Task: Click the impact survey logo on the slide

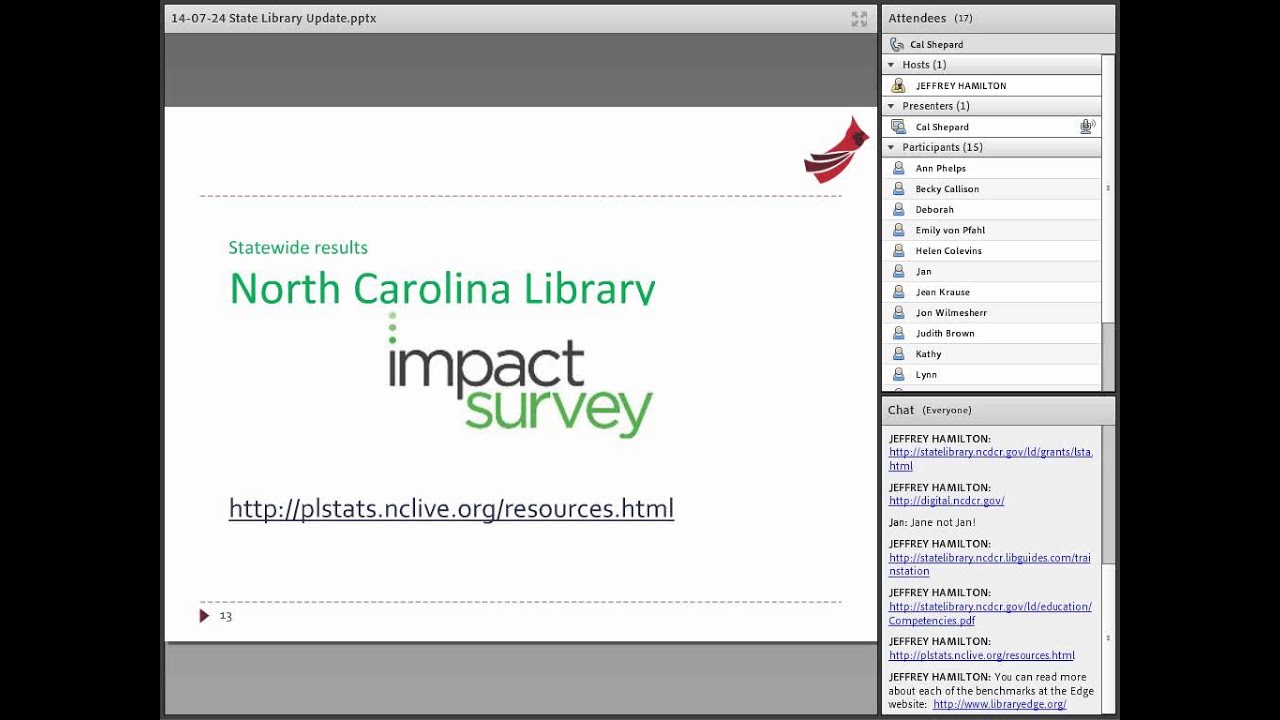Action: click(x=520, y=376)
